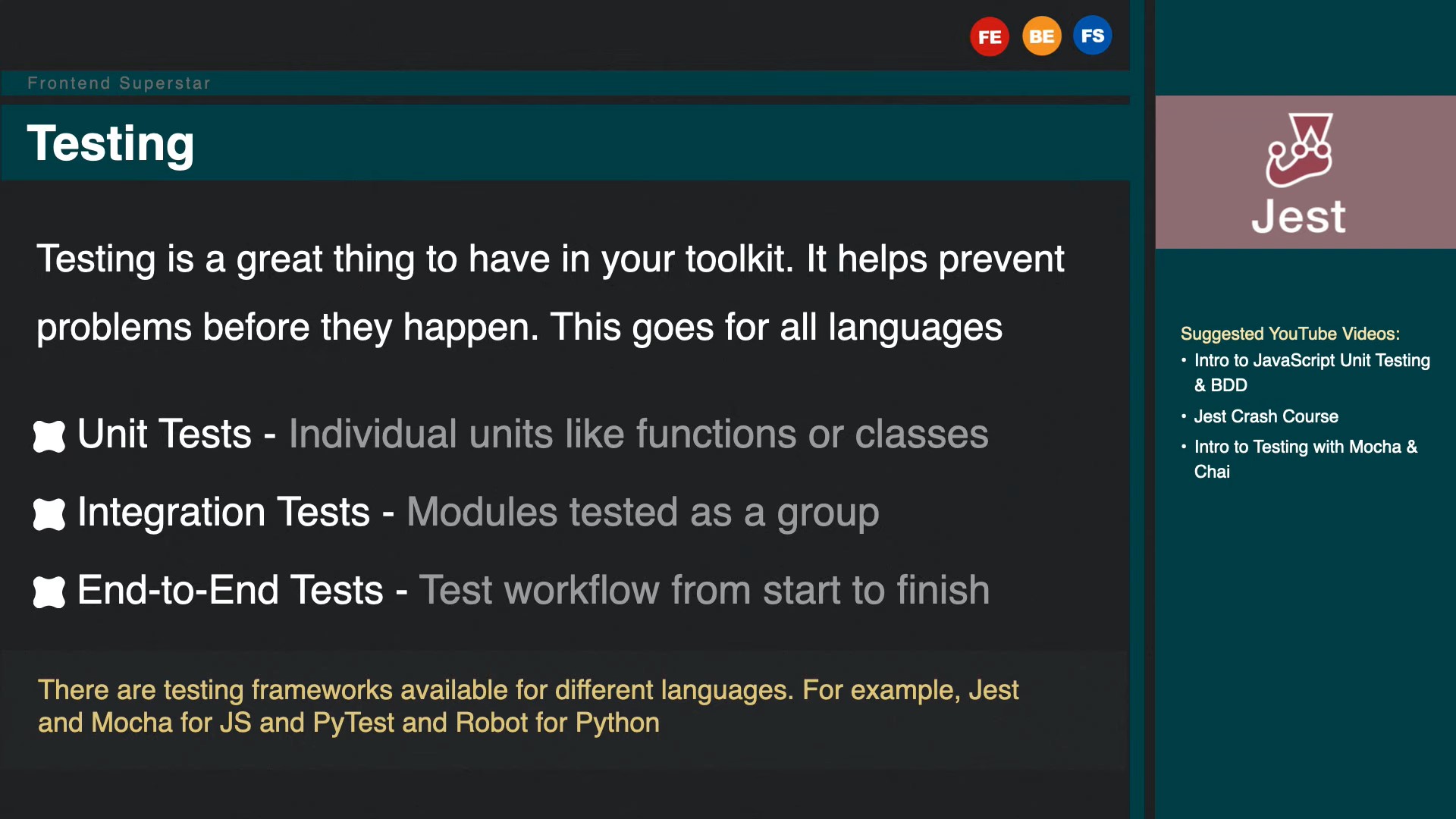Viewport: 1456px width, 819px height.
Task: Click the Frontend Superstar header label
Action: tap(119, 83)
